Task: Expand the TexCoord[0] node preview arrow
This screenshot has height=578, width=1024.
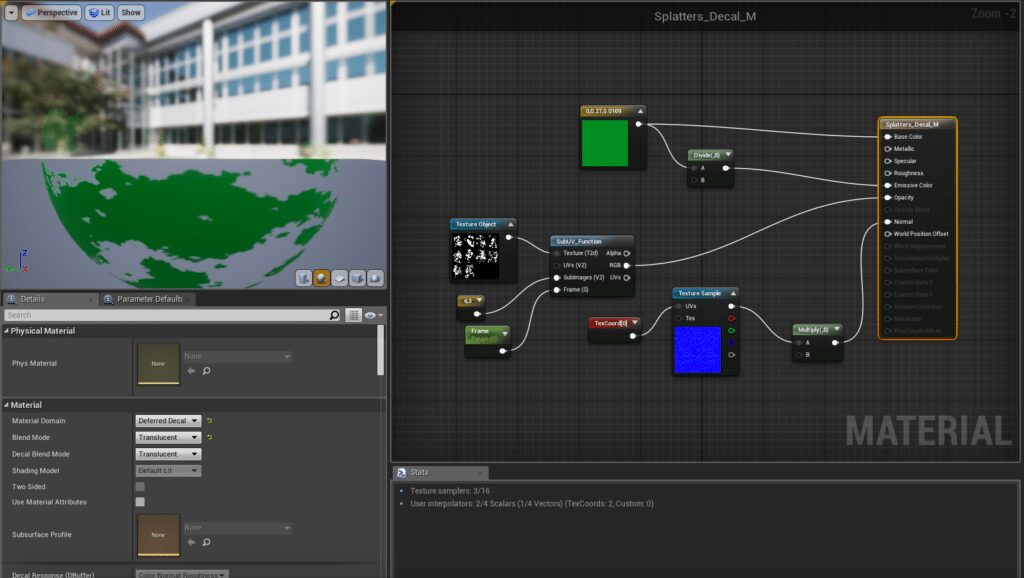Action: [634, 323]
